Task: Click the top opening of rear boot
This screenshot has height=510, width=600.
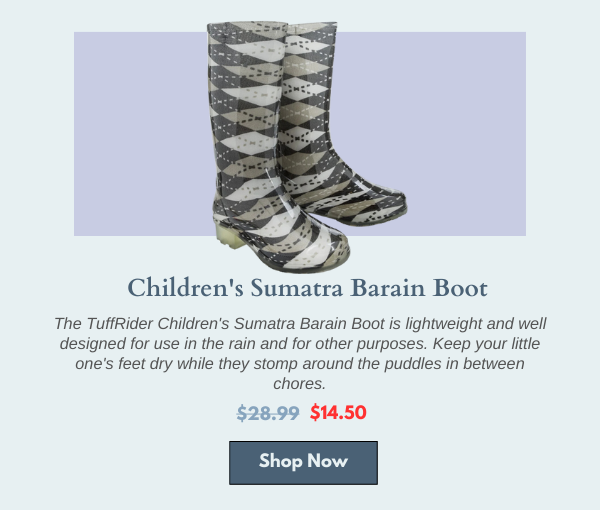Action: point(312,28)
